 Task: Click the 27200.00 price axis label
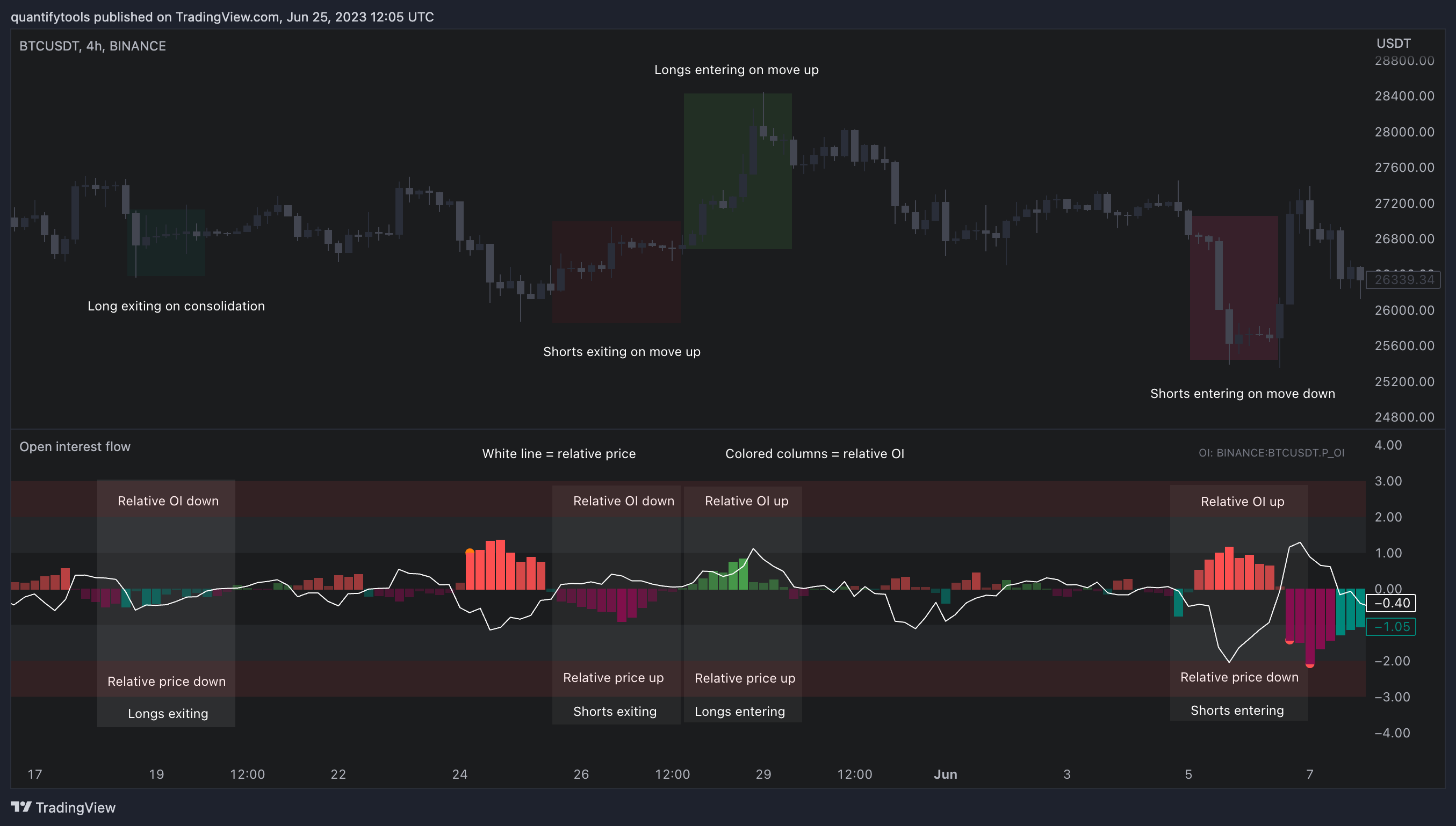pyautogui.click(x=1404, y=203)
